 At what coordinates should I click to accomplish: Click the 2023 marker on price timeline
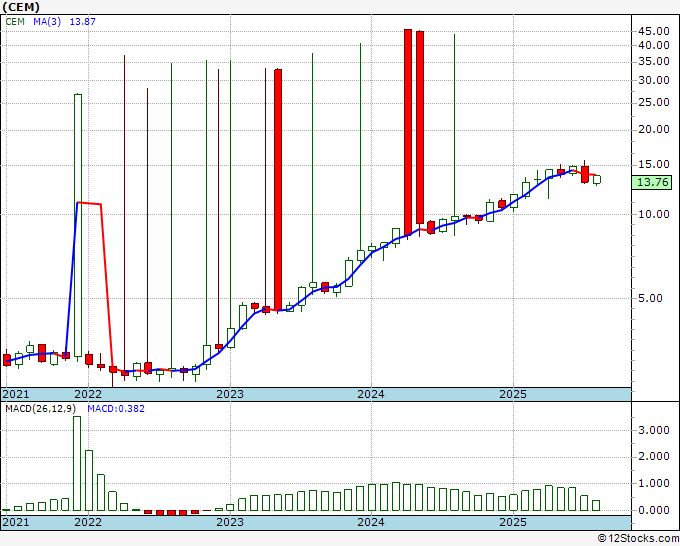coord(230,394)
